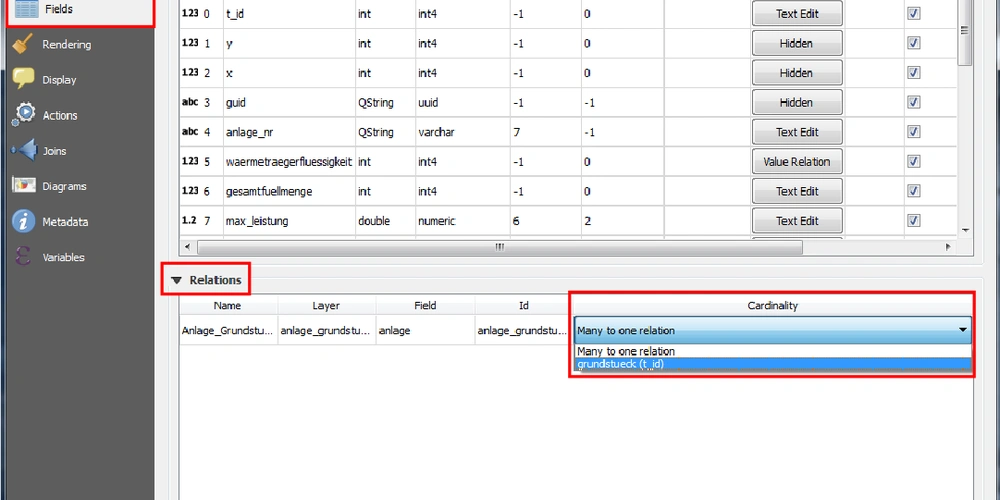
Task: Select the 'double' type cell
Action: 385,221
